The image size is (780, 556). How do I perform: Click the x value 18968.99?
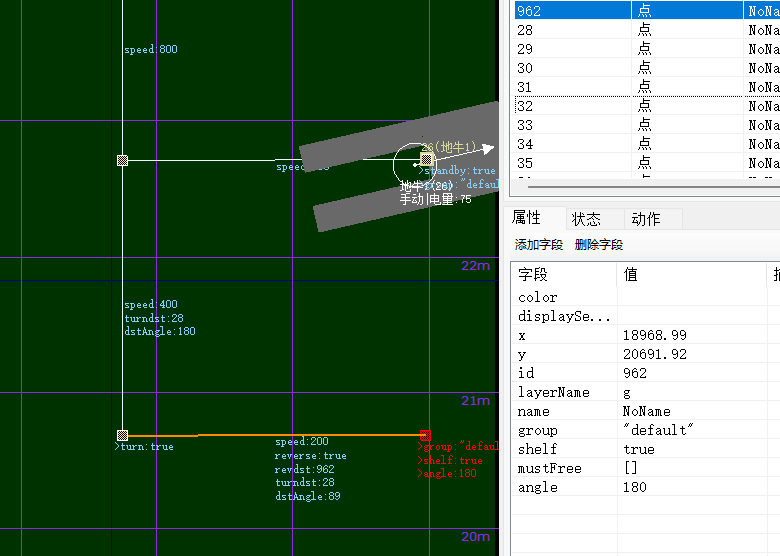coord(690,335)
